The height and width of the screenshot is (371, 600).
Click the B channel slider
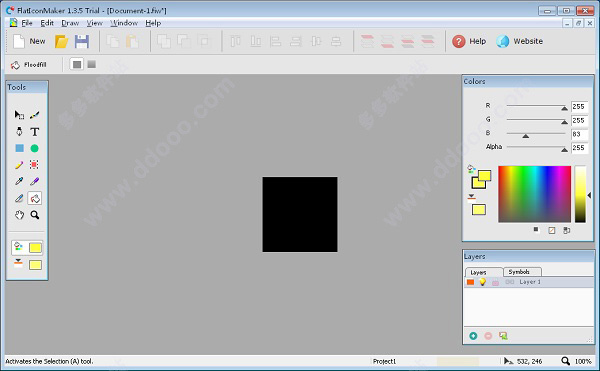(536, 134)
